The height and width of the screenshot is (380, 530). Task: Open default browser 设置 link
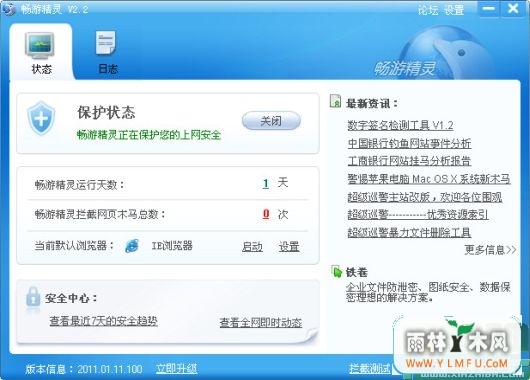(289, 247)
